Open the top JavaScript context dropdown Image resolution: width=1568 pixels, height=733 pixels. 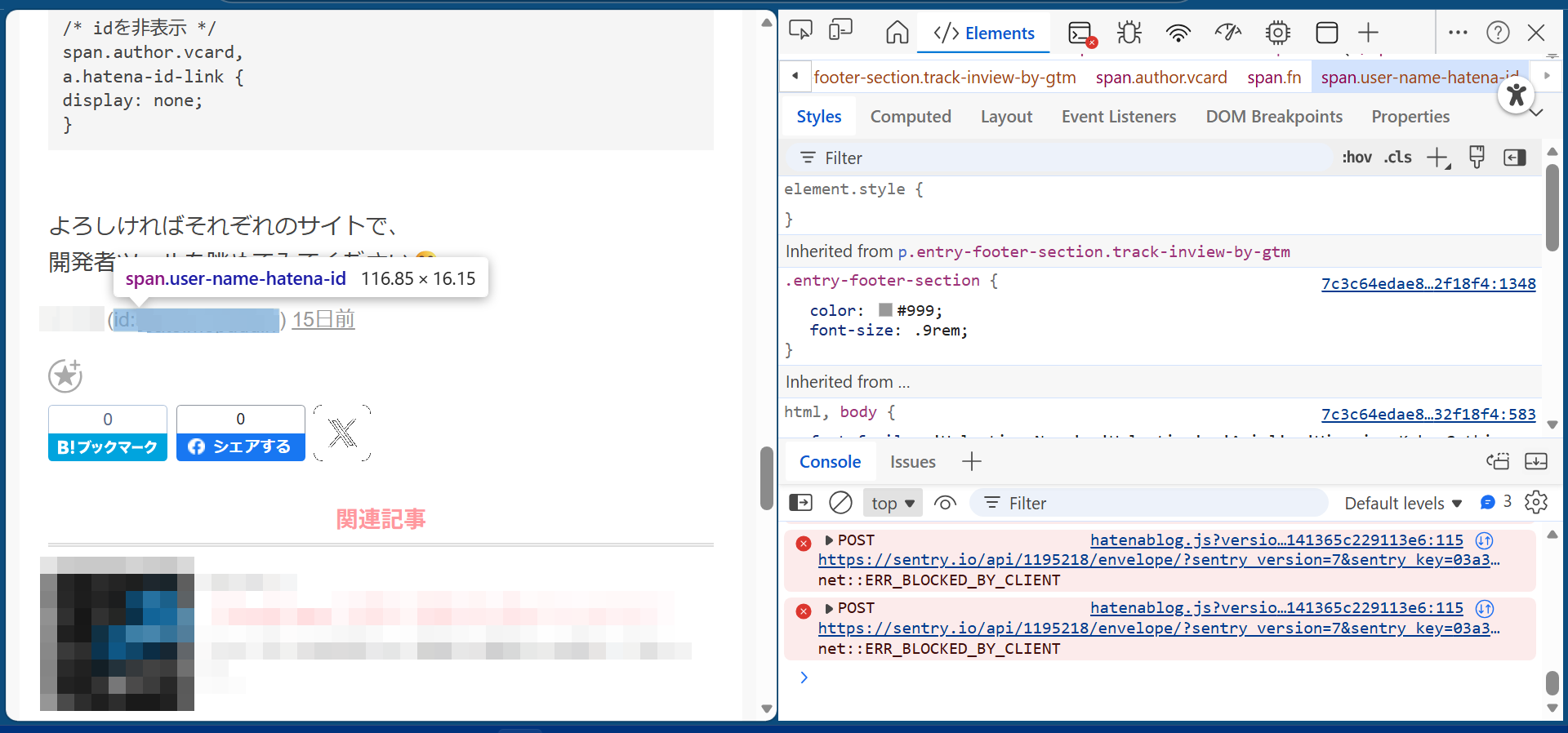click(x=893, y=504)
